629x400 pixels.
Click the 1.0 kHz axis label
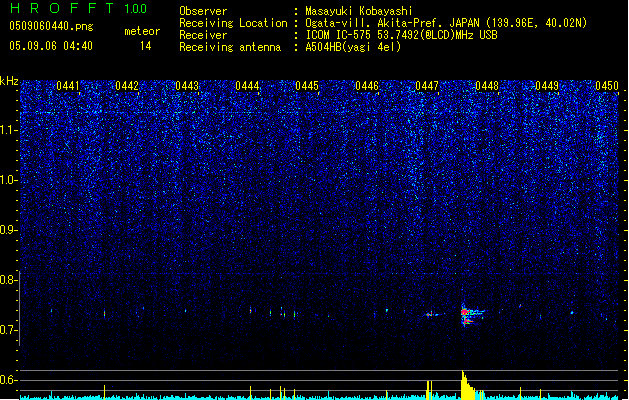pyautogui.click(x=8, y=180)
